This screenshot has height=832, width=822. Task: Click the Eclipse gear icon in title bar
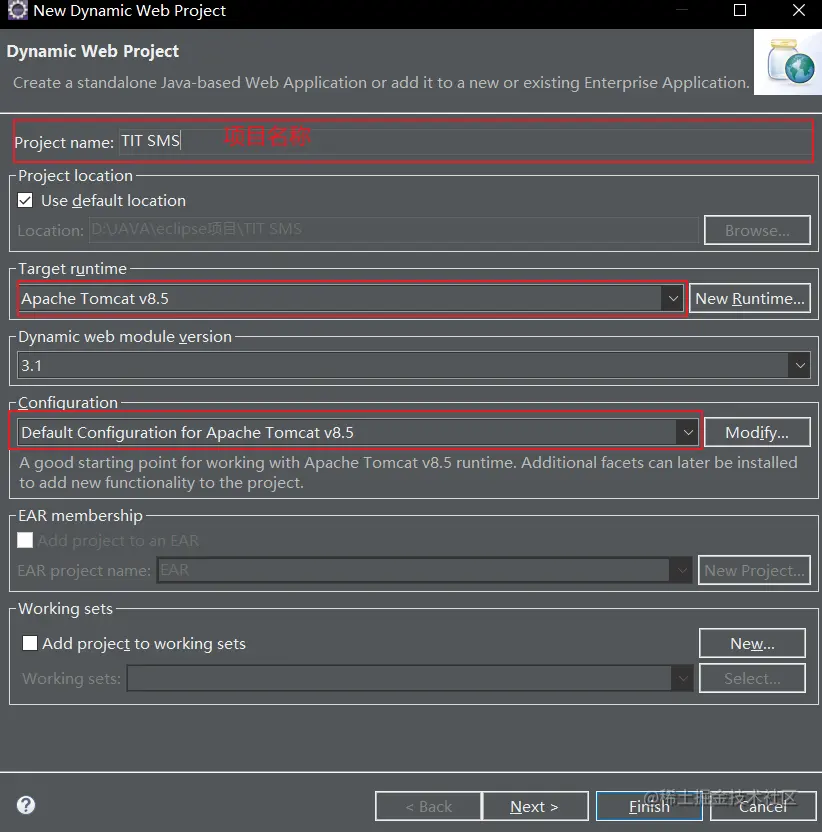(x=18, y=10)
